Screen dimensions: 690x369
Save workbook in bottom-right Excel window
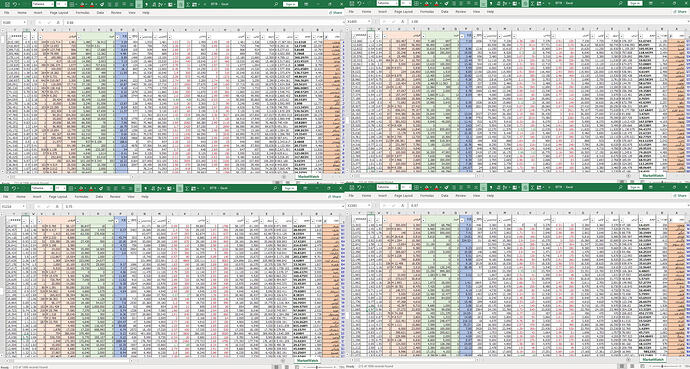(352, 187)
